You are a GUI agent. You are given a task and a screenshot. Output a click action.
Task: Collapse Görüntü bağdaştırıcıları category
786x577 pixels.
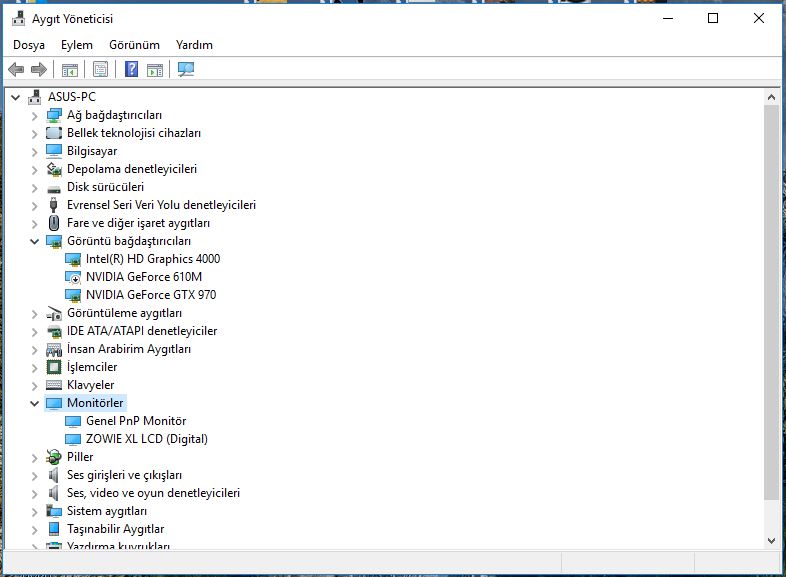point(34,242)
